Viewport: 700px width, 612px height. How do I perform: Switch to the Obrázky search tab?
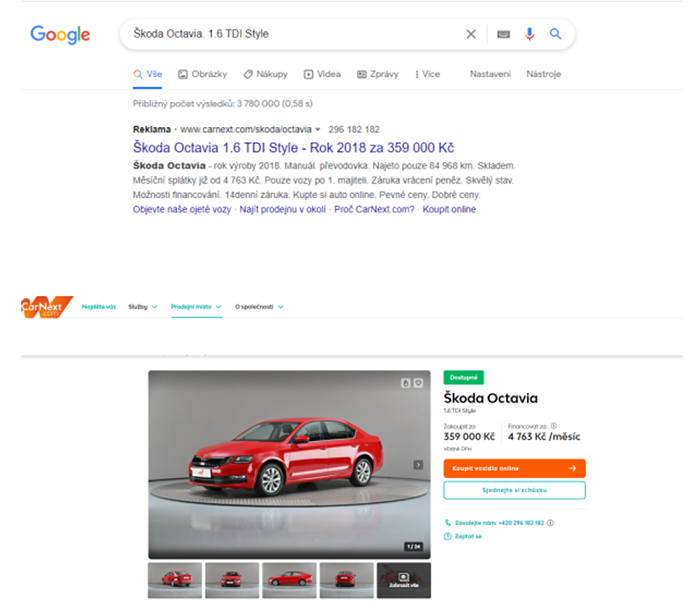point(203,74)
